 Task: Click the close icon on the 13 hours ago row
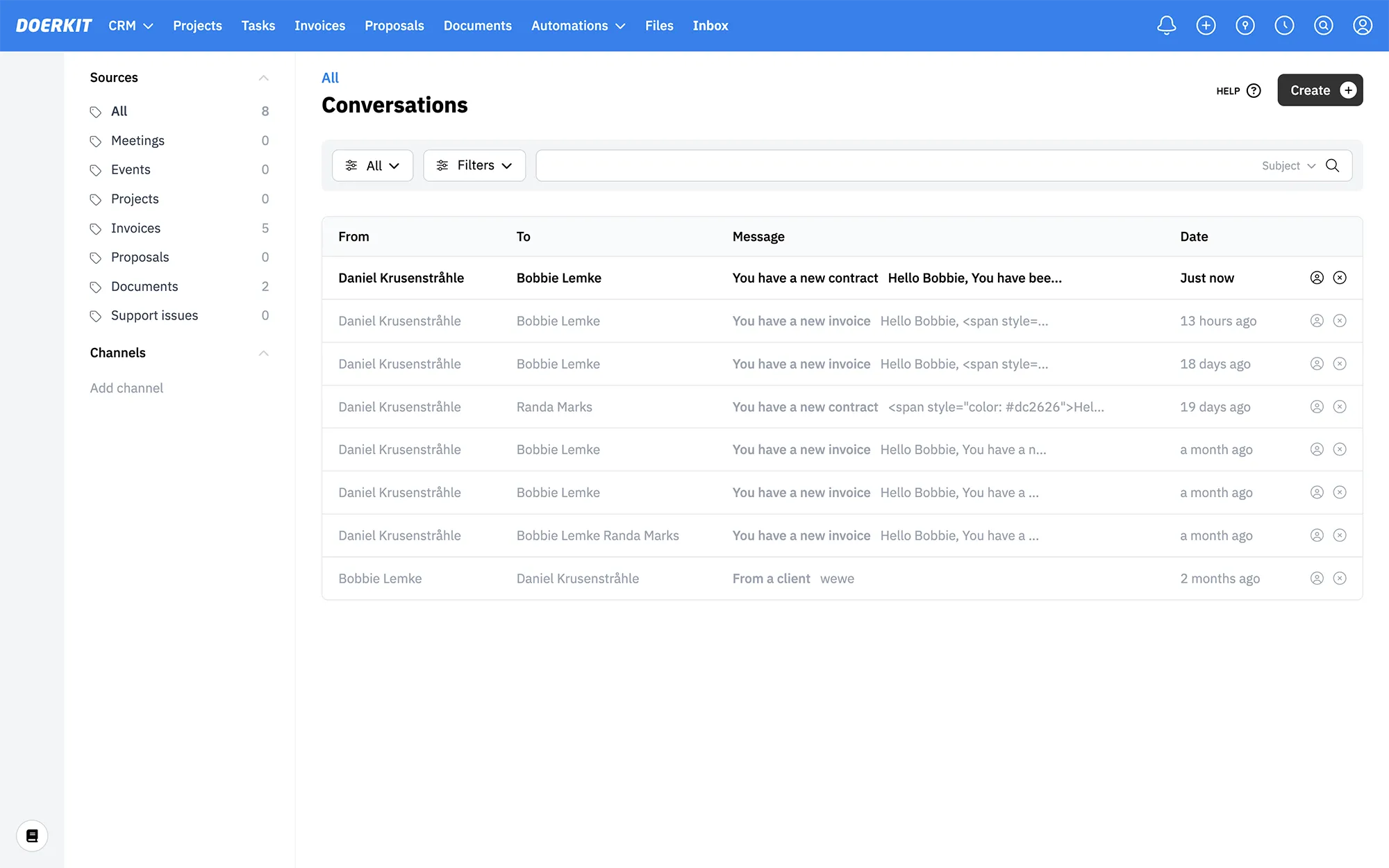tap(1340, 321)
